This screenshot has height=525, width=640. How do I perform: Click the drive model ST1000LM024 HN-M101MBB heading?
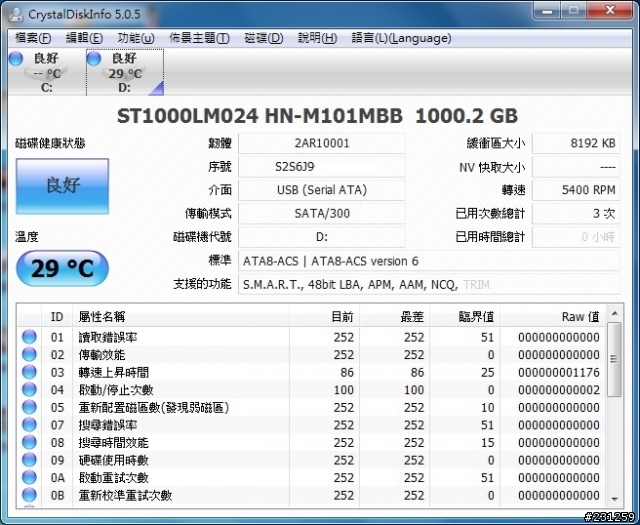coord(260,116)
